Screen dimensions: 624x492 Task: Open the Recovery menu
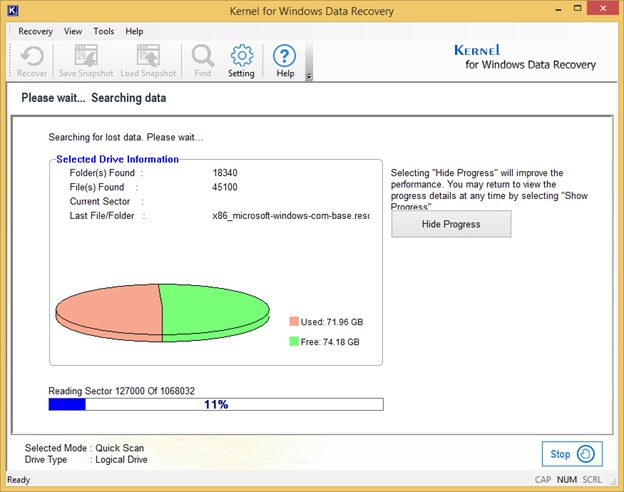pyautogui.click(x=35, y=31)
